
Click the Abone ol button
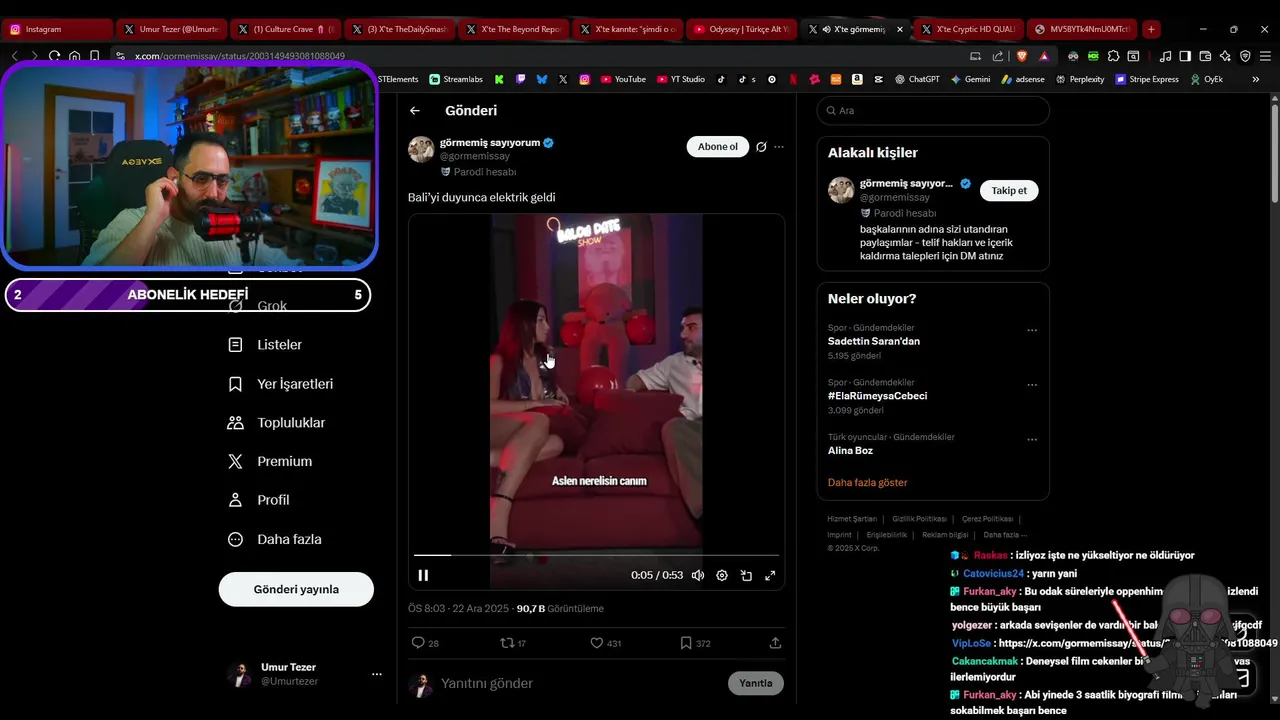point(718,147)
